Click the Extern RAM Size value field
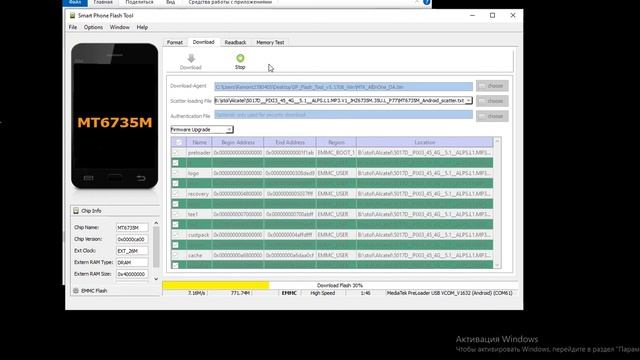 (x=132, y=274)
